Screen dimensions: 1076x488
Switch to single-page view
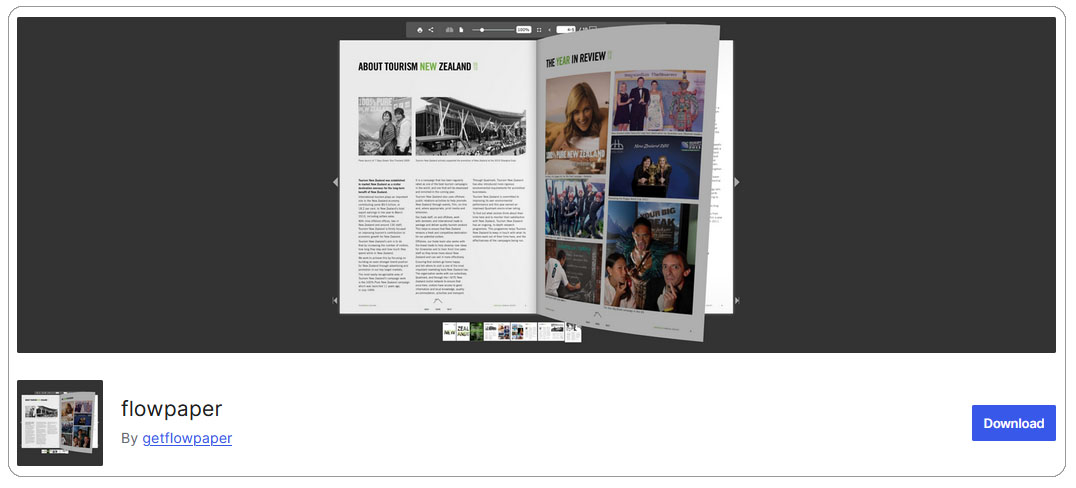(461, 30)
